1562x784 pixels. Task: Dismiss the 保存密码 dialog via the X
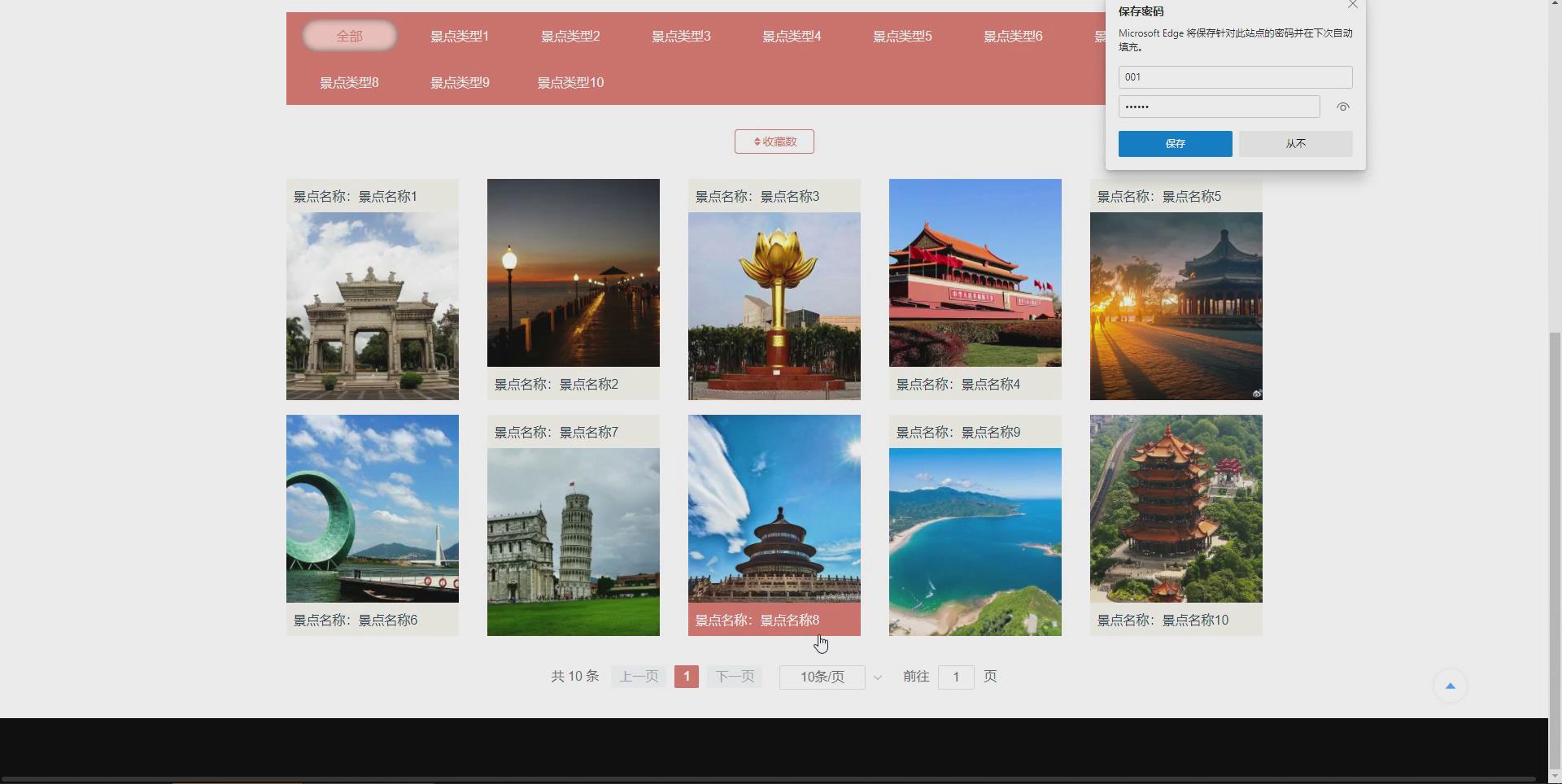pyautogui.click(x=1352, y=5)
